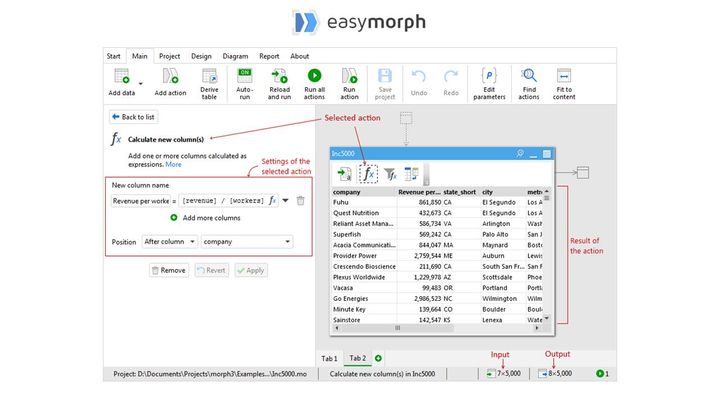Screen dimensions: 720x405
Task: Open the Project ribbon tab
Action: tap(169, 56)
